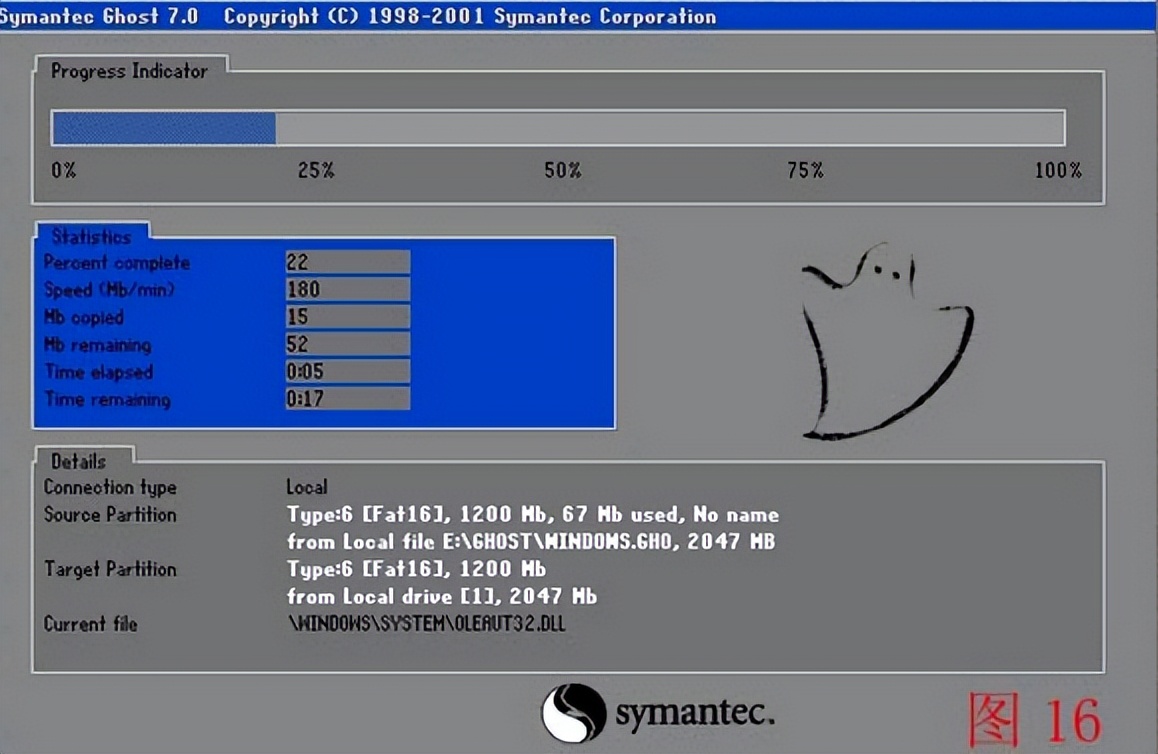Select the Percent complete value 22

[347, 262]
